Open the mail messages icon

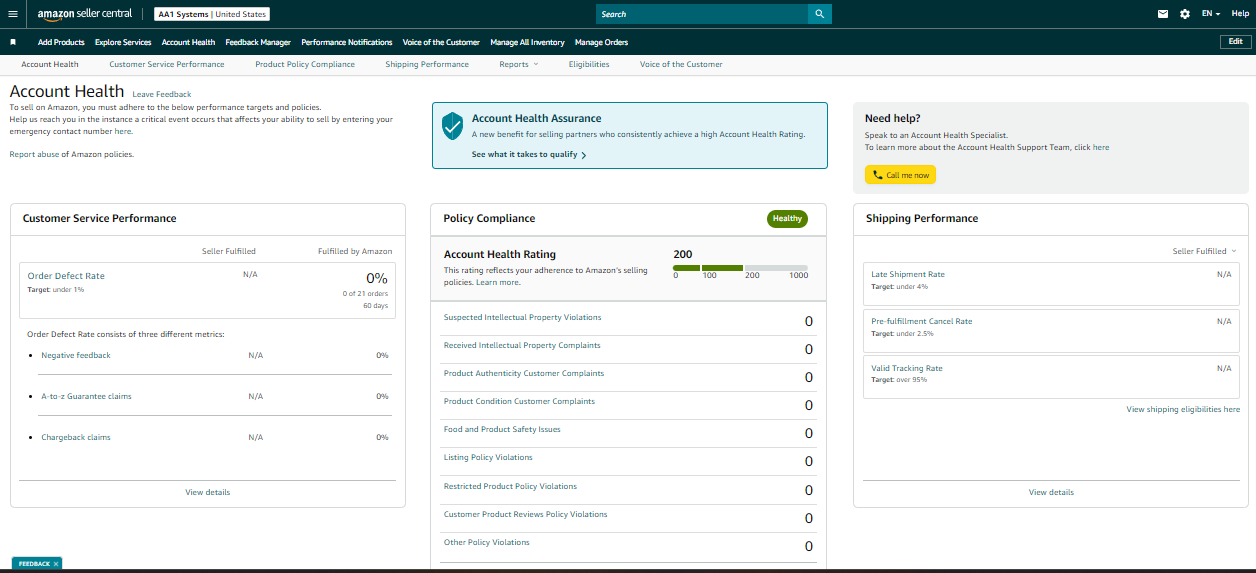pos(1163,14)
